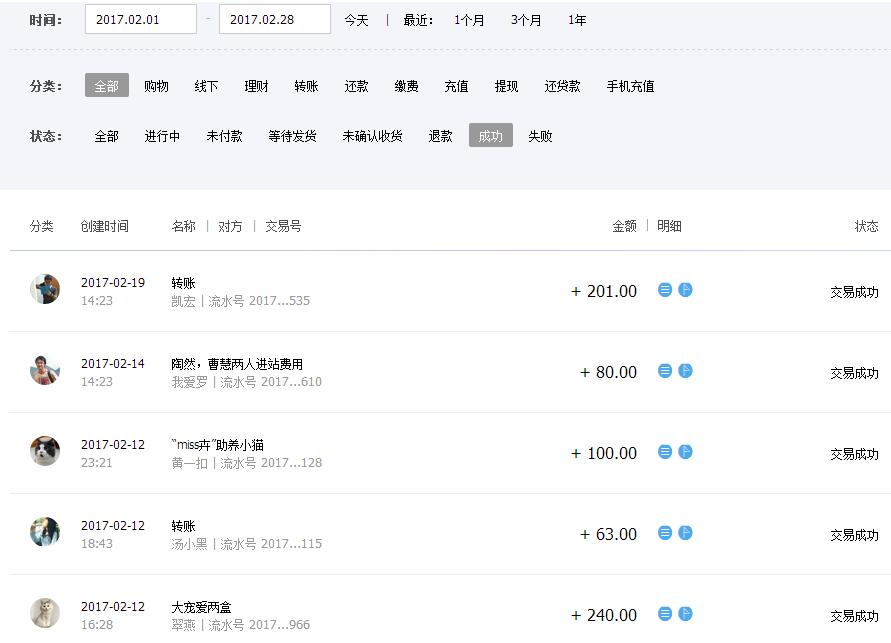Open transaction 陶然，曹慧两人进站费用
The width and height of the screenshot is (891, 643).
[x=237, y=364]
